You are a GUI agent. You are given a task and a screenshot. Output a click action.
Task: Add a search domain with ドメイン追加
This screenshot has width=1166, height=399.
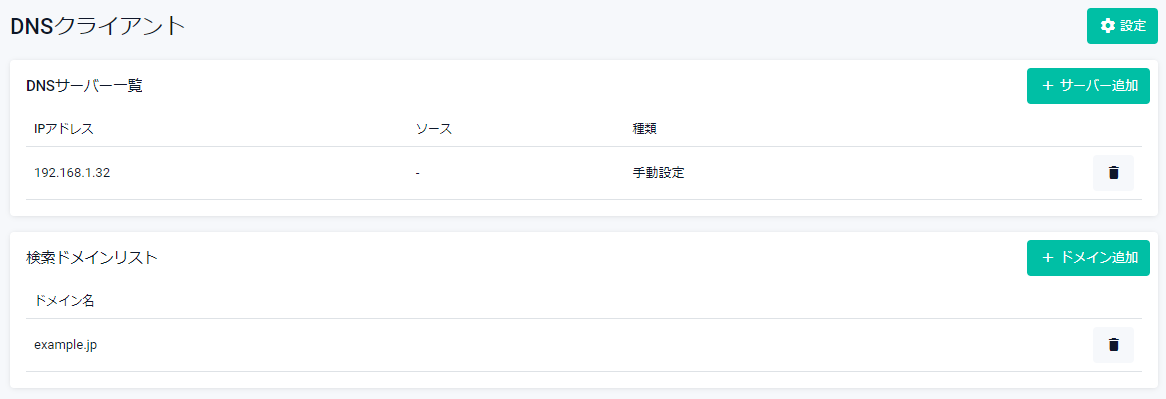1088,258
